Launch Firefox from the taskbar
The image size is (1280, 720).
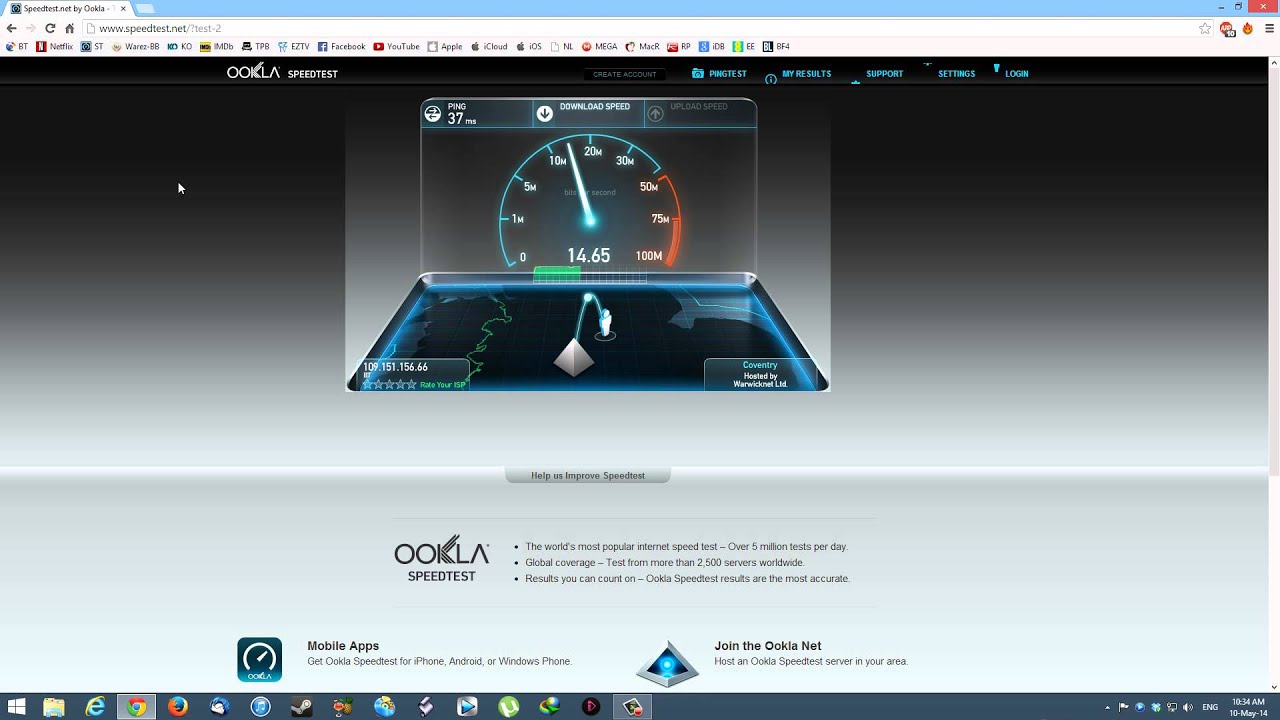[x=178, y=707]
